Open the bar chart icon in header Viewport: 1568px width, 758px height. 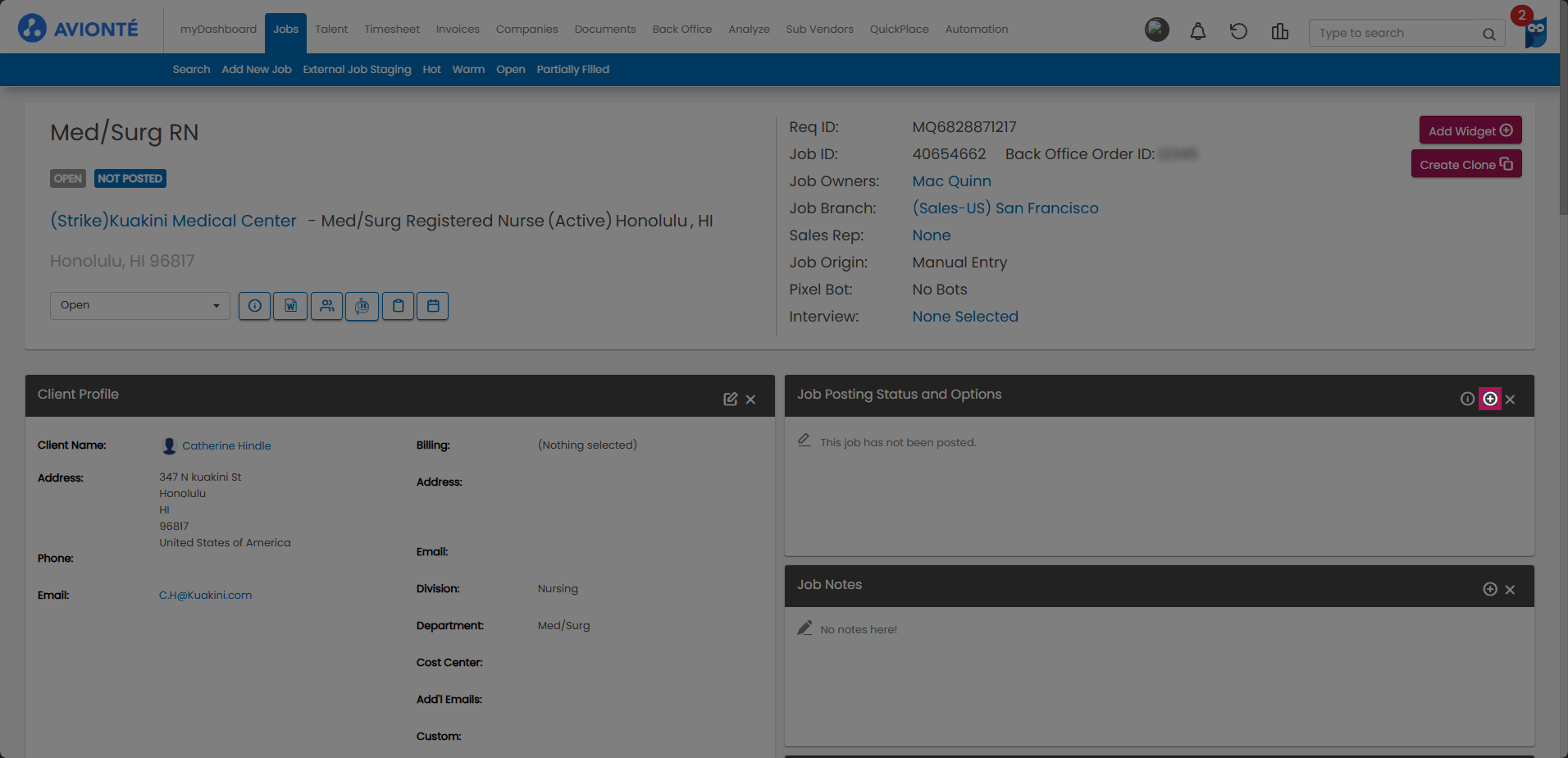(x=1279, y=31)
